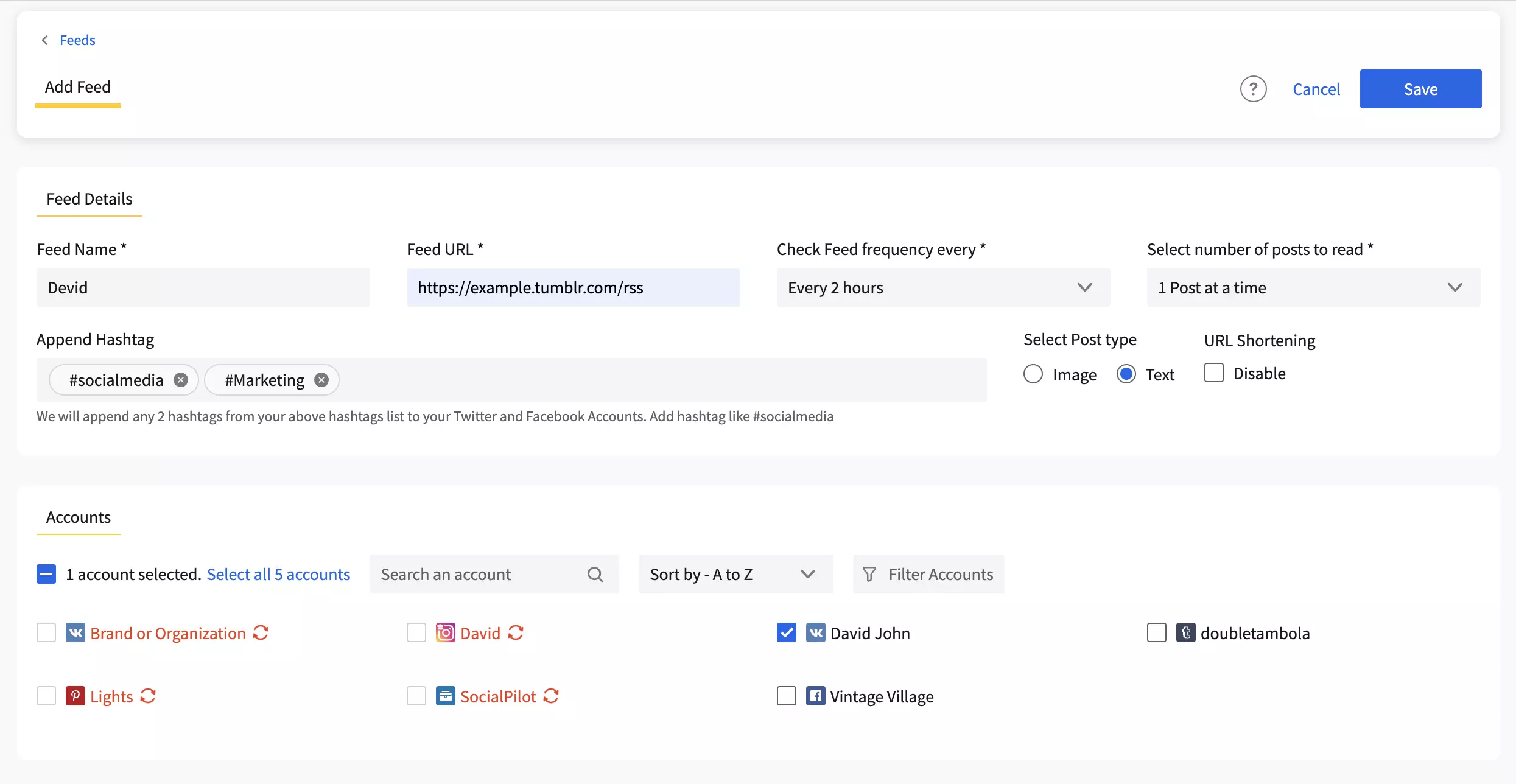This screenshot has height=784, width=1516.
Task: Click the Lights account name
Action: [111, 696]
